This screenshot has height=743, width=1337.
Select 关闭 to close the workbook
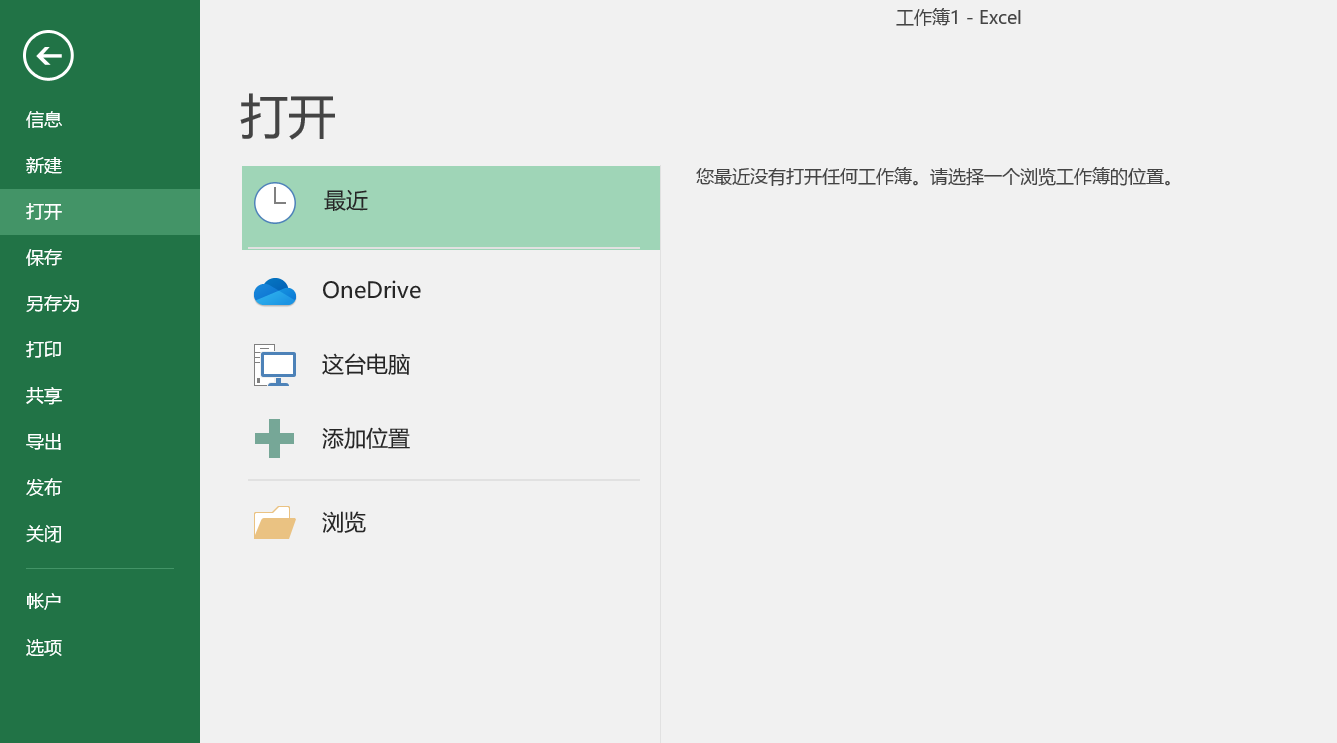[x=43, y=533]
